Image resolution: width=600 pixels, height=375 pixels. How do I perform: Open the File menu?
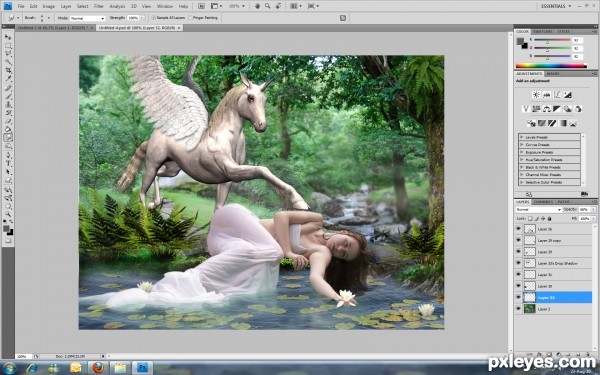[21, 7]
